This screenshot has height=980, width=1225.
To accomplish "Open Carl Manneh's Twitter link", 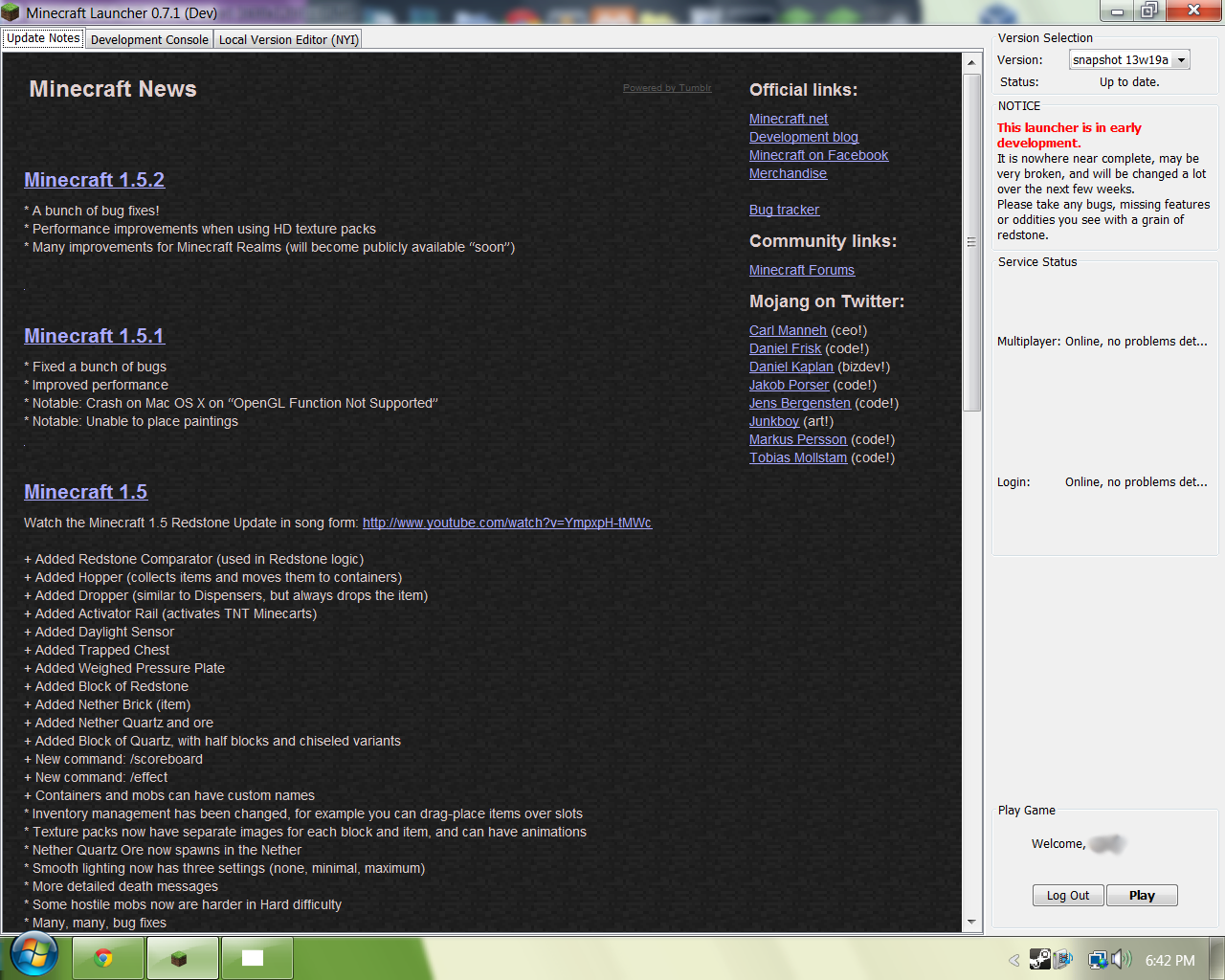I will click(x=788, y=330).
